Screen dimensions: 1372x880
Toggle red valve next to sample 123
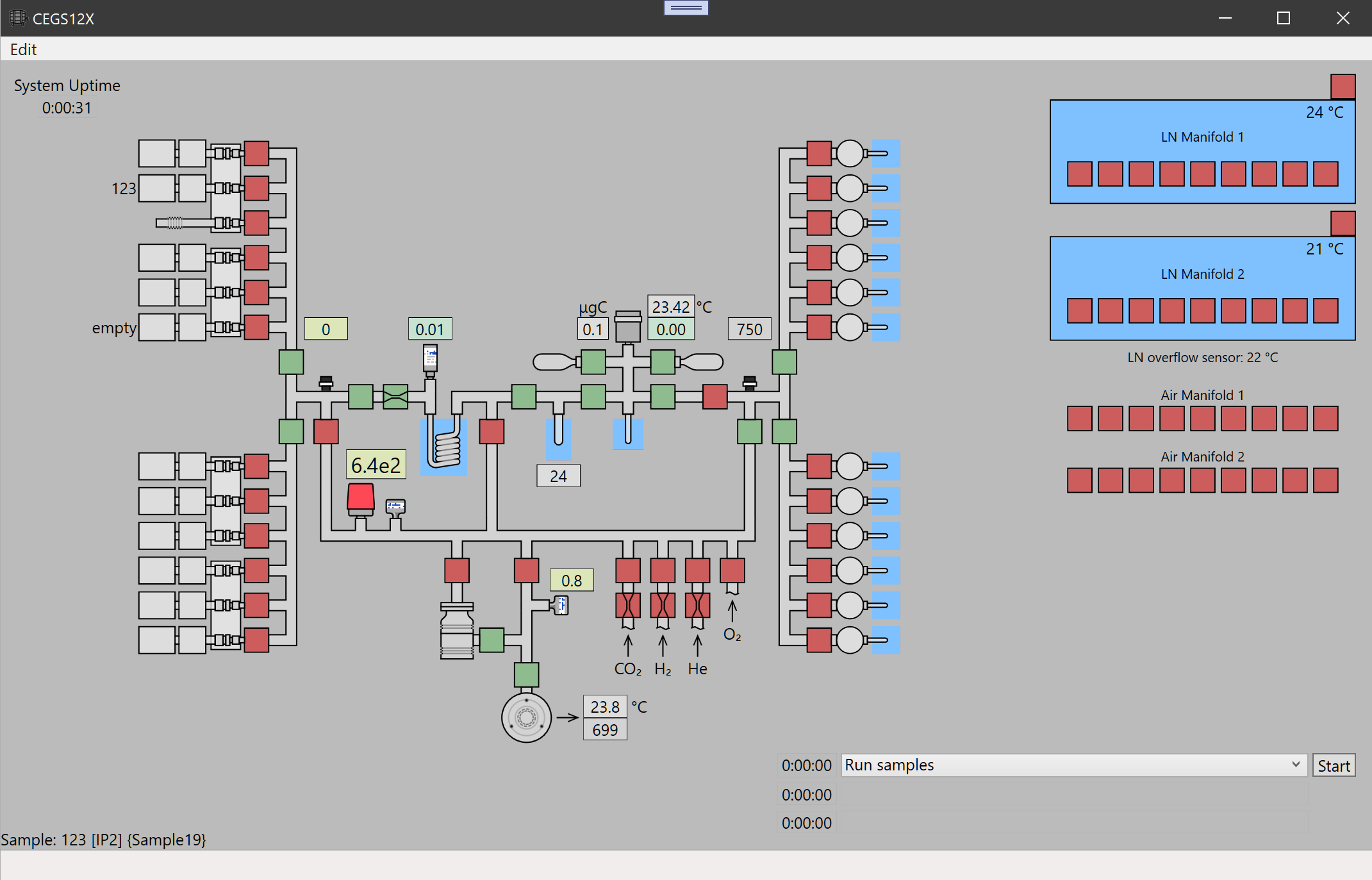pos(256,188)
